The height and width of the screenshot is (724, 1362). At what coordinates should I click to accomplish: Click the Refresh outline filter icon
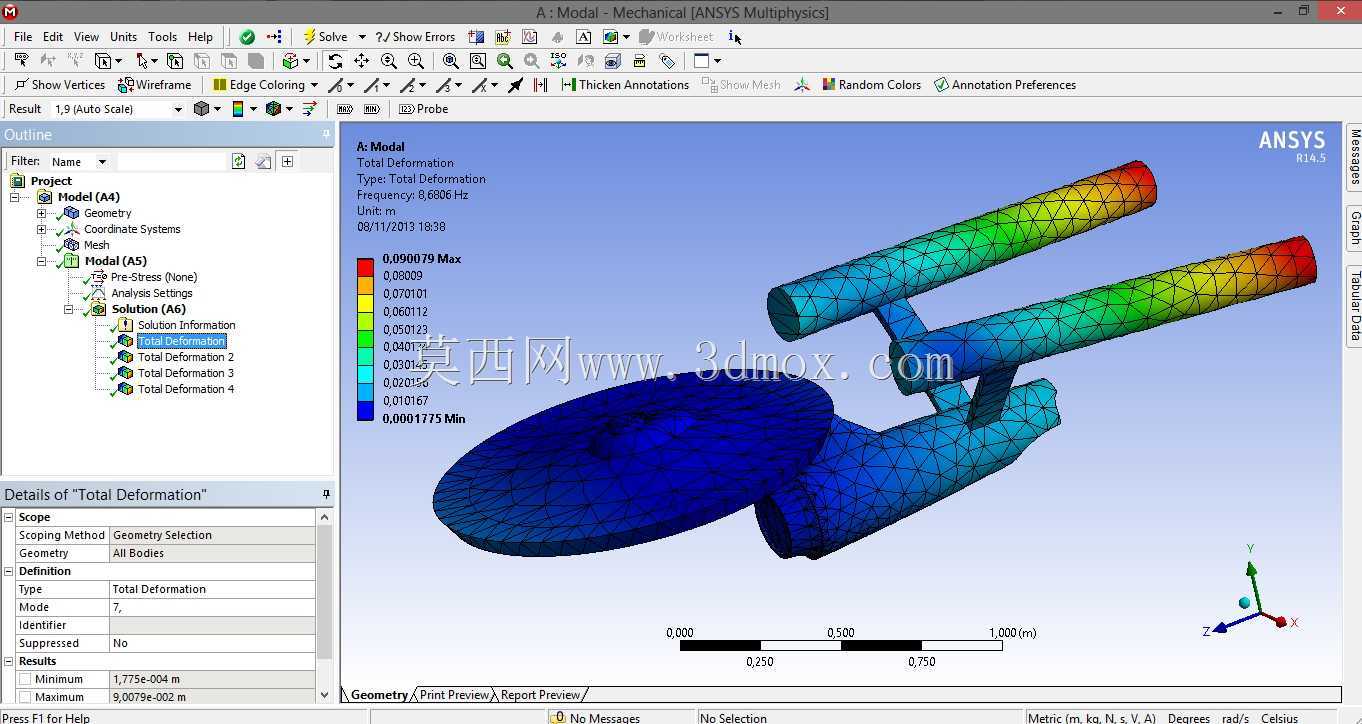239,161
